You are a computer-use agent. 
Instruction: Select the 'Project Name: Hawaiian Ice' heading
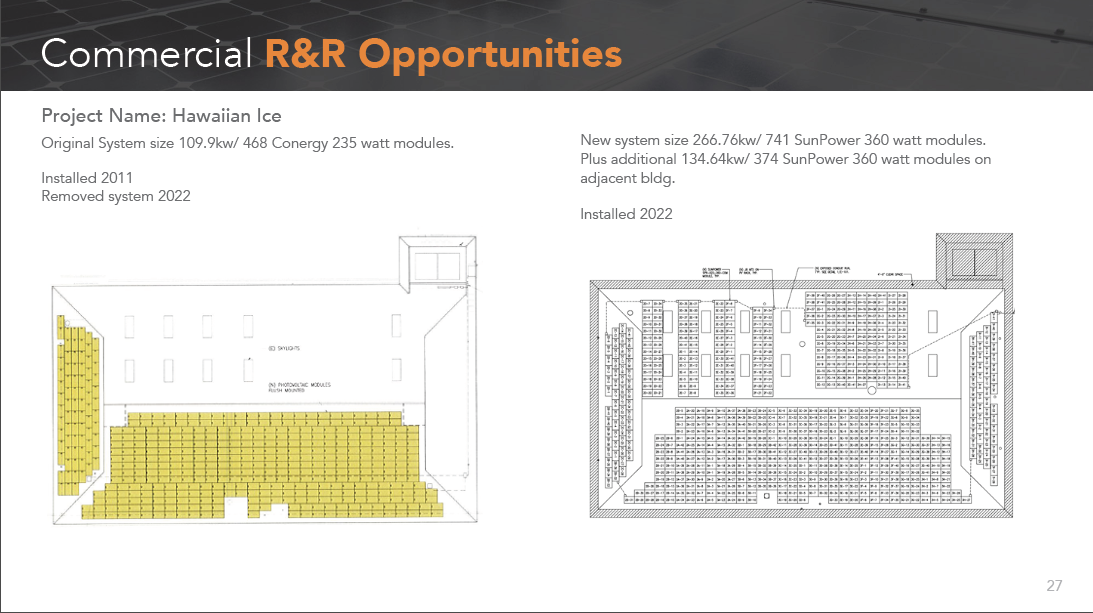161,116
